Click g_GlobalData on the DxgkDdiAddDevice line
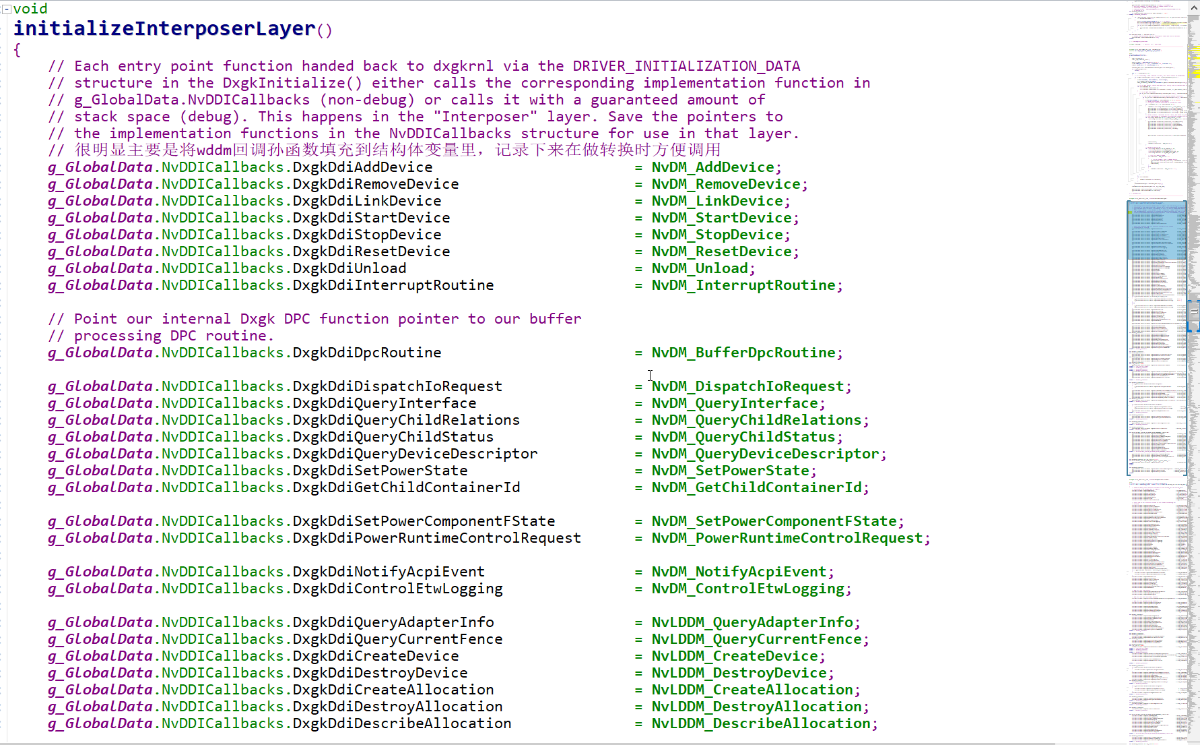 coord(100,167)
